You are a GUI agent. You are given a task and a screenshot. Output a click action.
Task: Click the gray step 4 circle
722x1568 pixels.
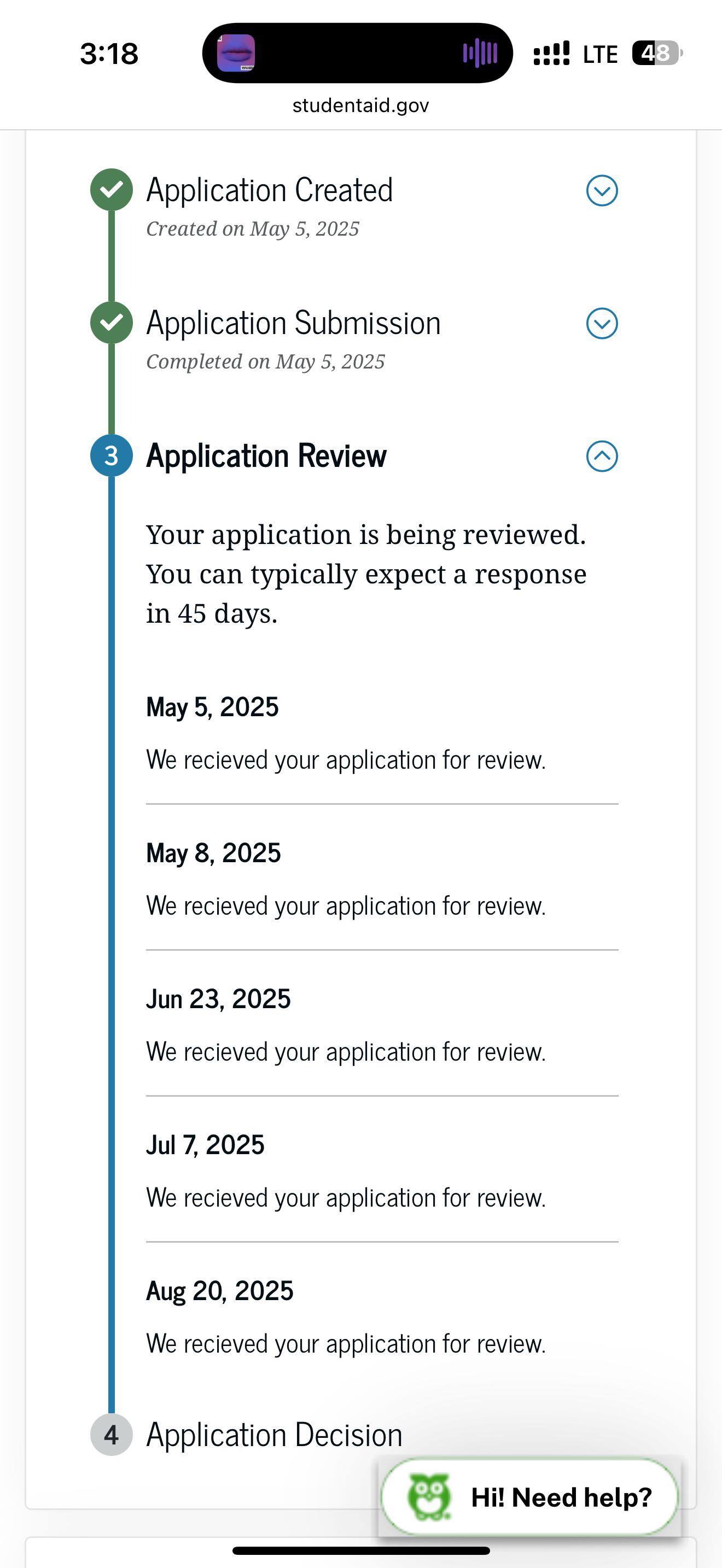tap(112, 1435)
